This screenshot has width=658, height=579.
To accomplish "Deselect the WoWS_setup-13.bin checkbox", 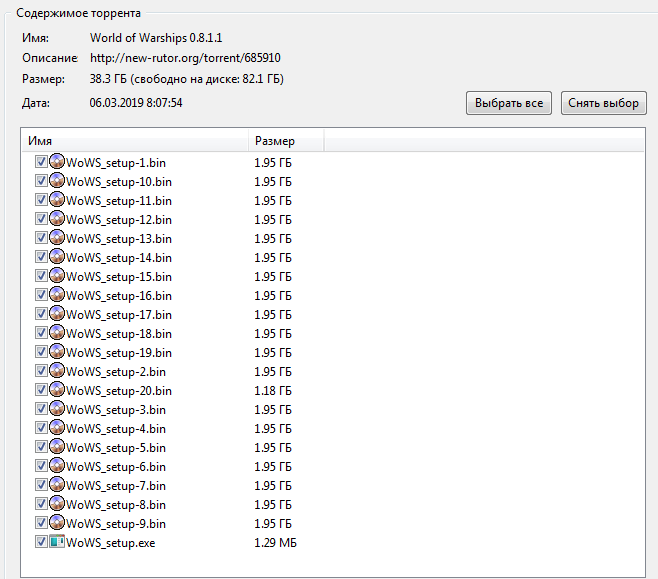I will pos(41,238).
